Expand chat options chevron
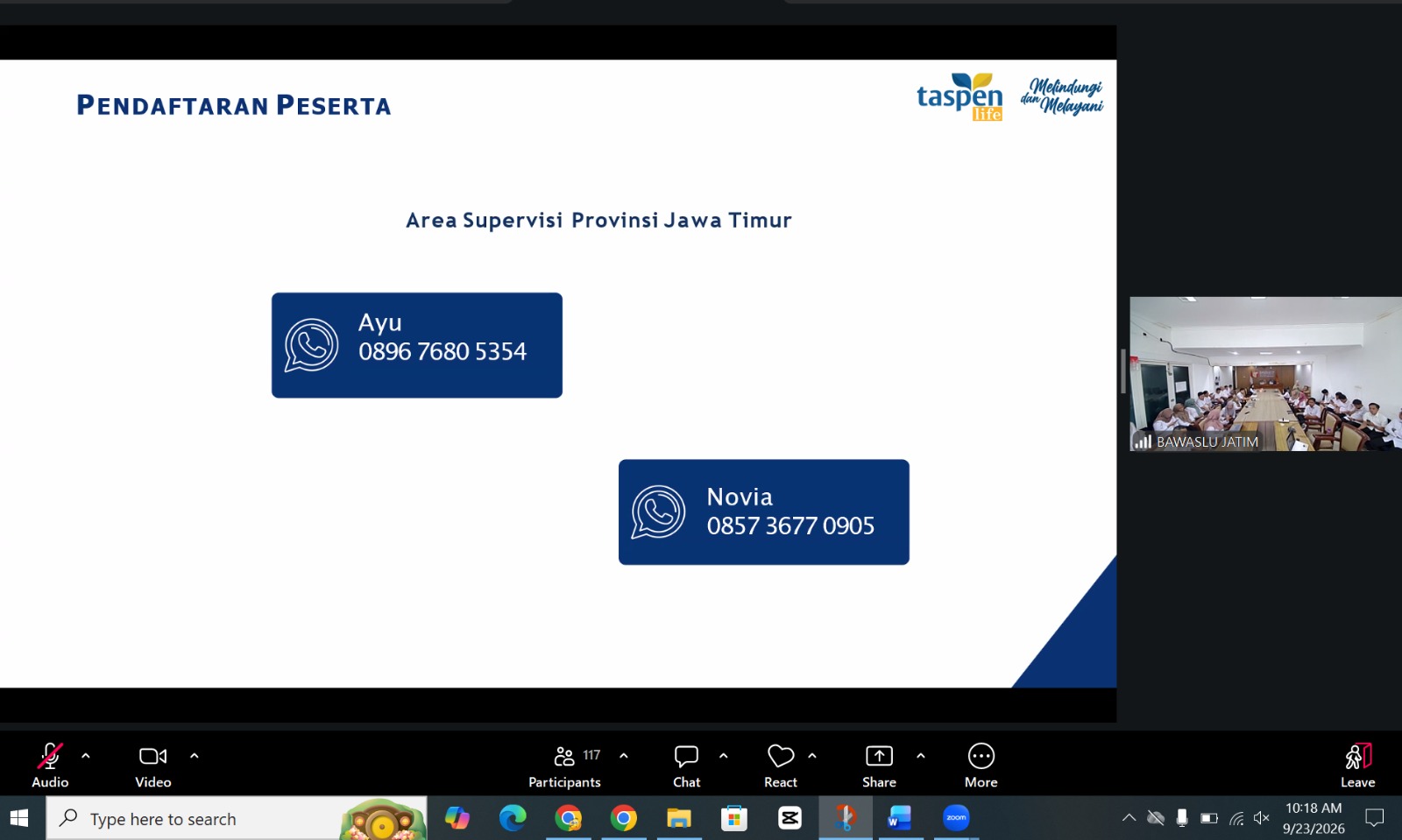Image resolution: width=1402 pixels, height=840 pixels. [x=724, y=755]
